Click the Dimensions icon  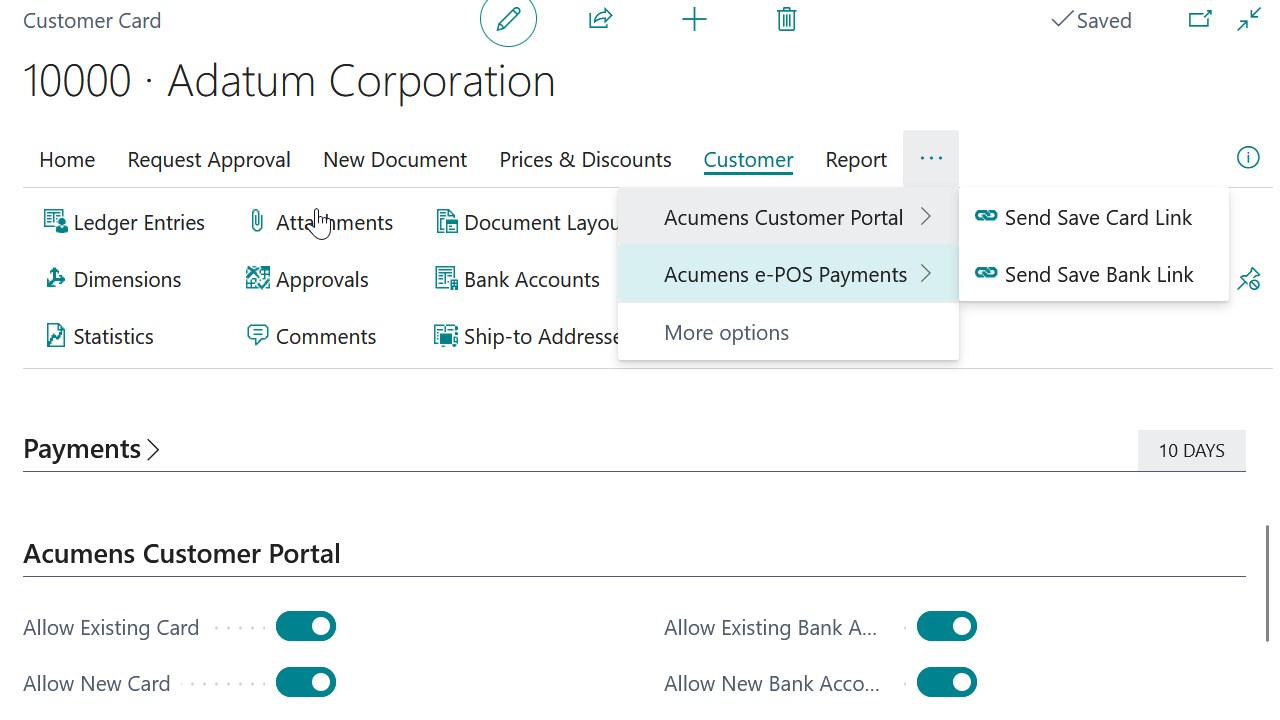click(x=54, y=279)
